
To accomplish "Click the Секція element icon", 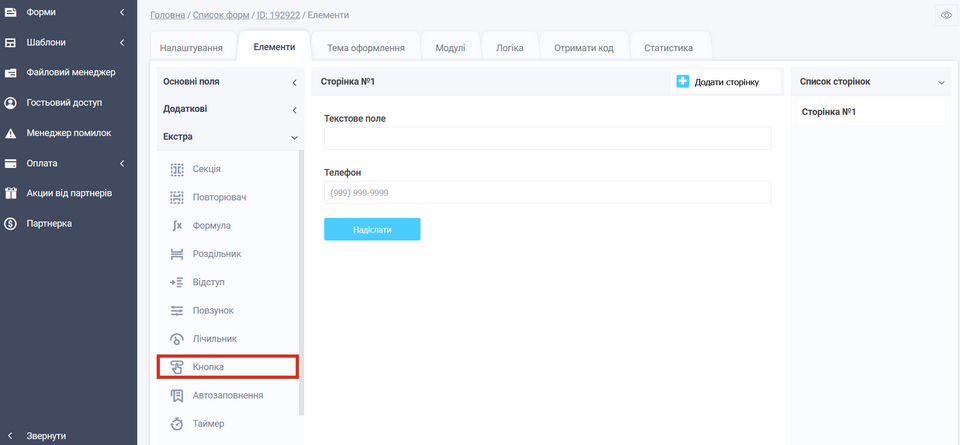I will pos(177,169).
